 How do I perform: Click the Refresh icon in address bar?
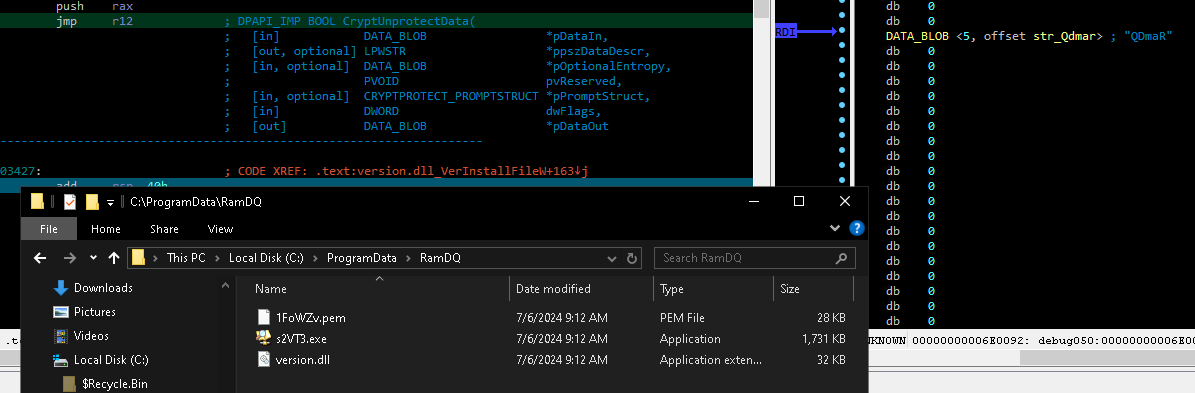point(632,258)
